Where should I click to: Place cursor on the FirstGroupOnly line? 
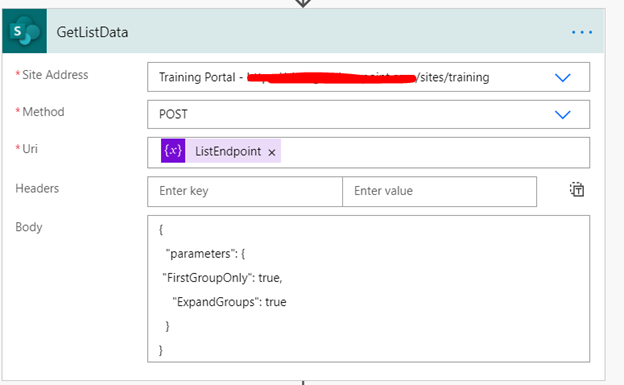coord(222,278)
